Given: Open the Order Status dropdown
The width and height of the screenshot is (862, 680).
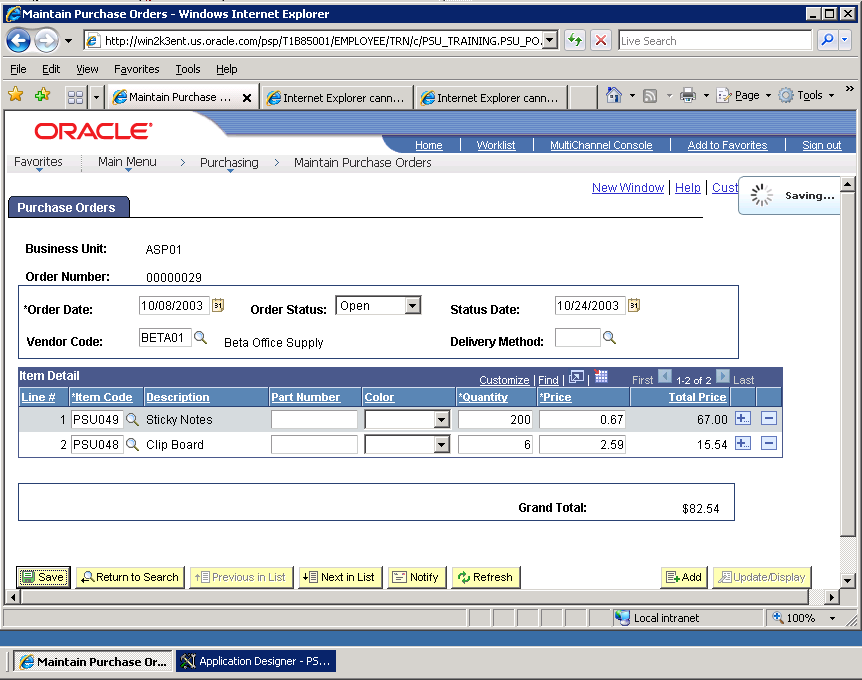Looking at the screenshot, I should [x=412, y=306].
